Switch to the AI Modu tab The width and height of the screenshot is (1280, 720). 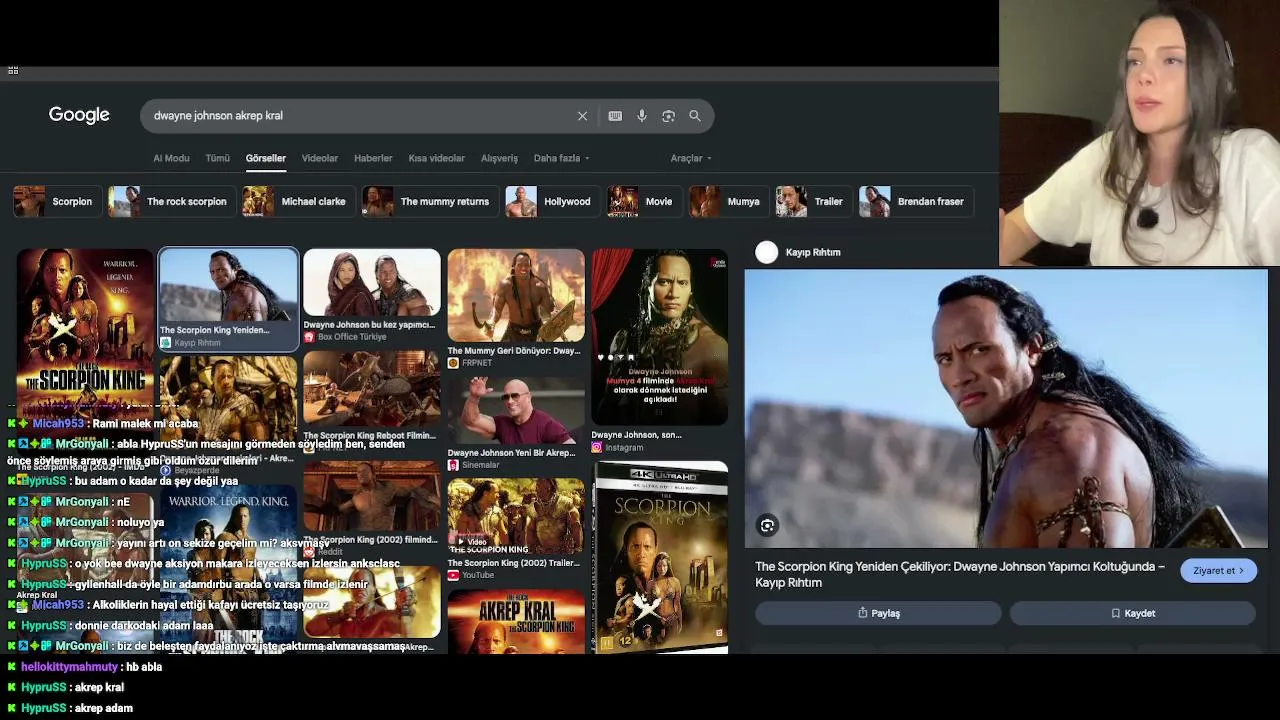(171, 158)
